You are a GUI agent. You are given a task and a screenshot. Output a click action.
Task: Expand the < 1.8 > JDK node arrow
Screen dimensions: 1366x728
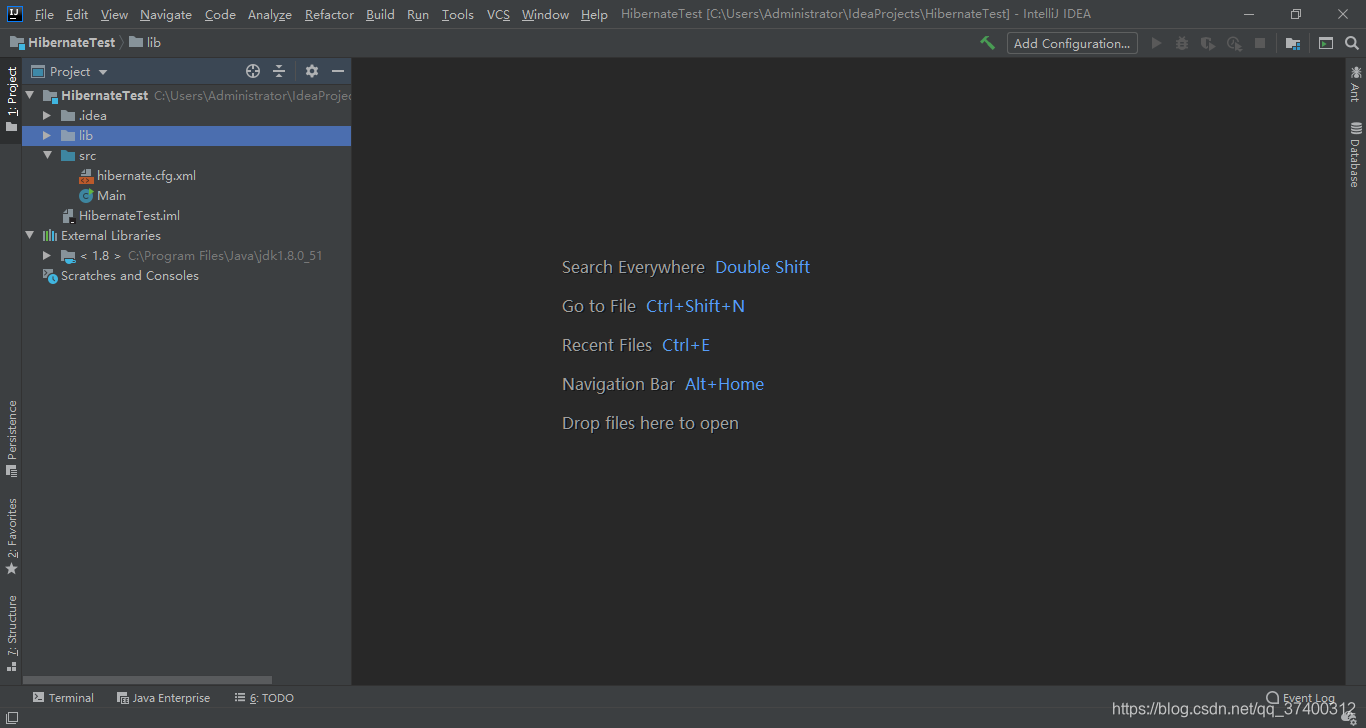click(x=47, y=256)
